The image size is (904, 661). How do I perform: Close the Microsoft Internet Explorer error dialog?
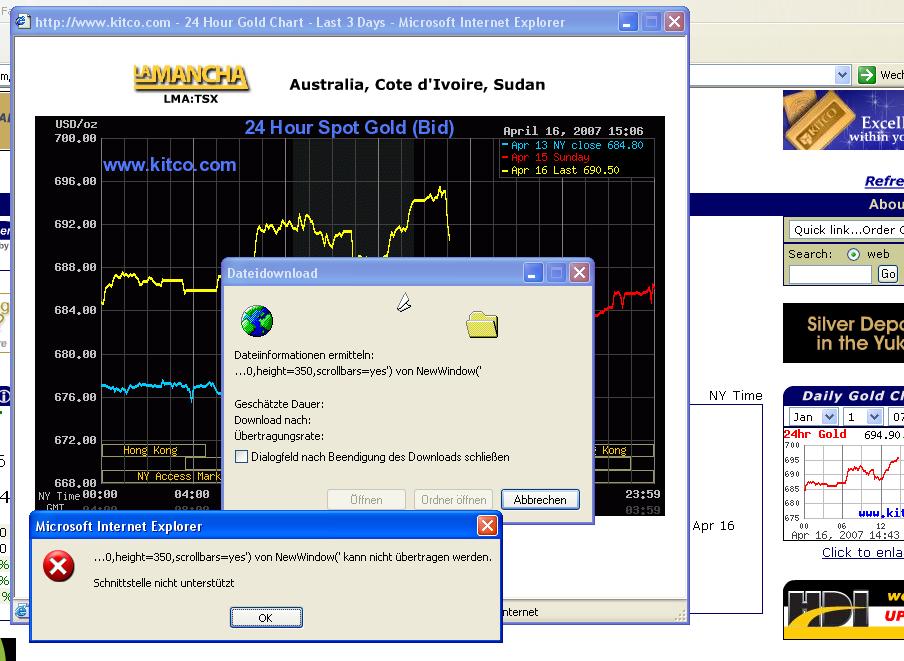point(487,525)
